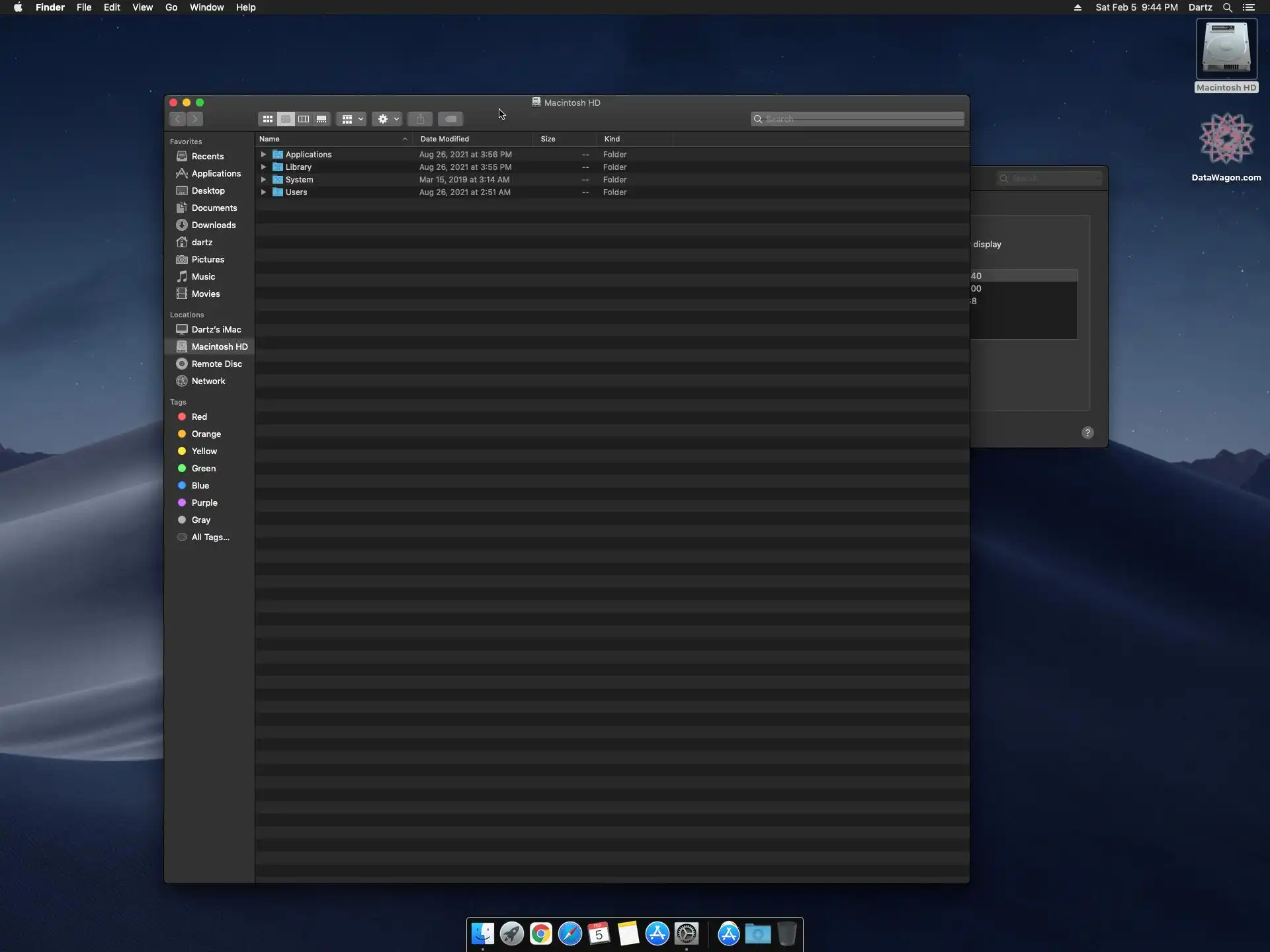Sort by the Date Modified column header

coord(444,139)
